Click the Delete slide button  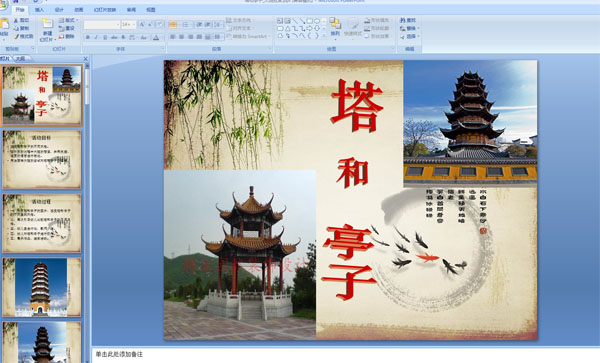pos(67,36)
